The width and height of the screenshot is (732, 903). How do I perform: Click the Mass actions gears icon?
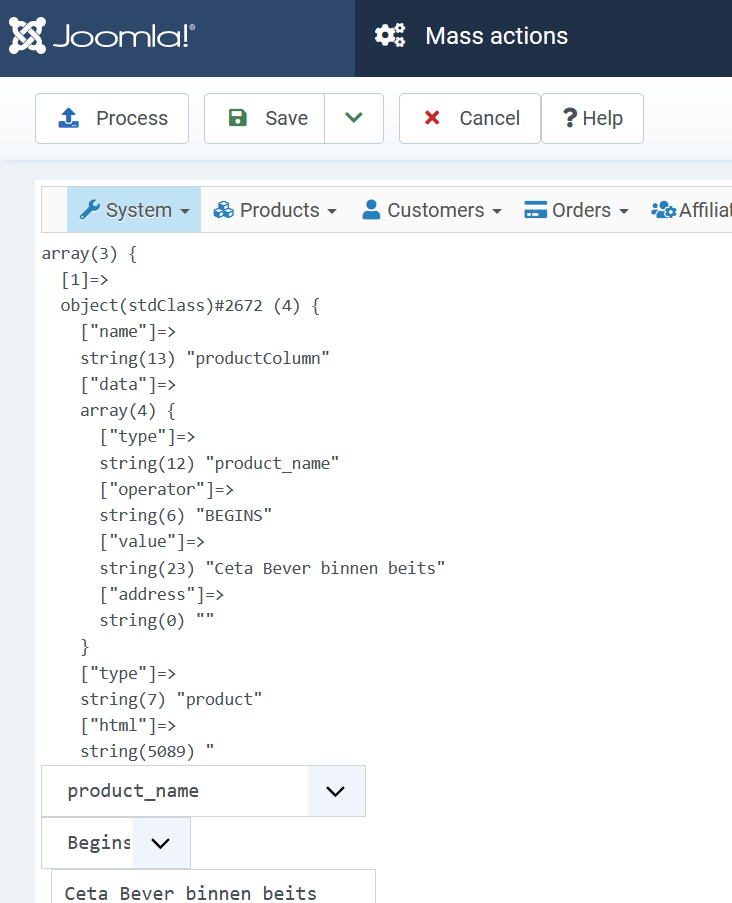pyautogui.click(x=390, y=36)
